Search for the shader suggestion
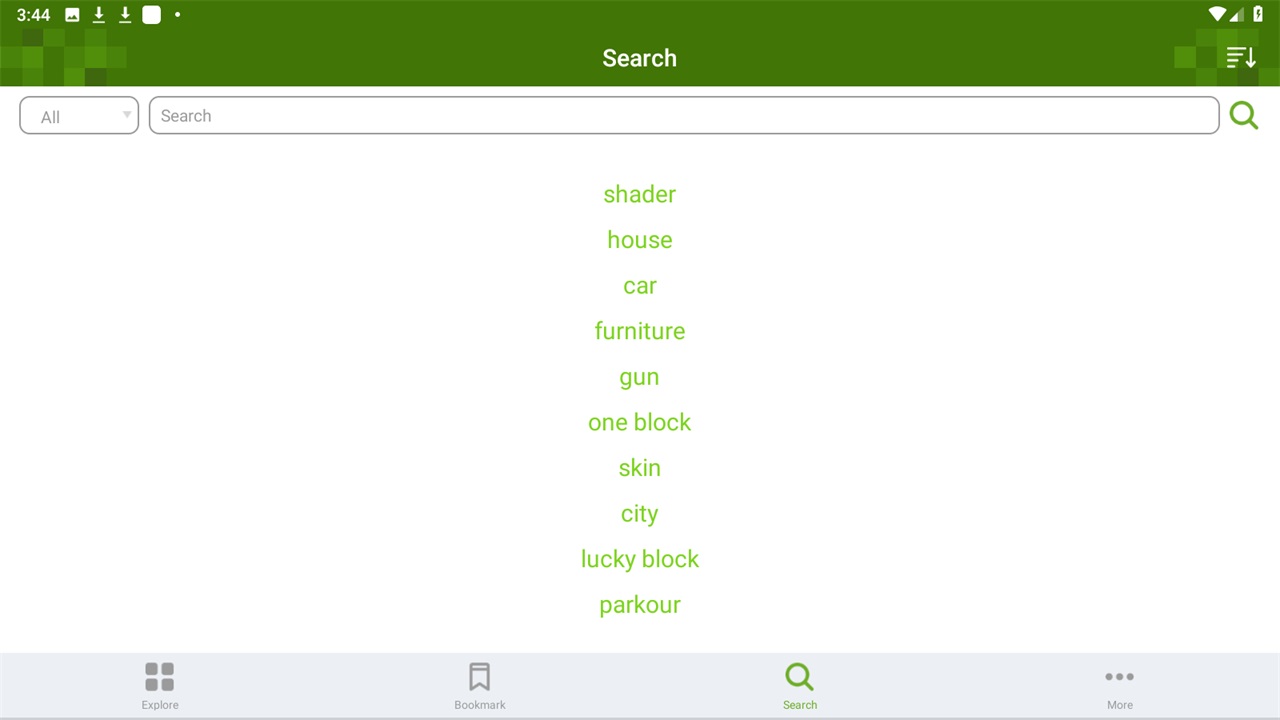The height and width of the screenshot is (720, 1280). tap(640, 194)
